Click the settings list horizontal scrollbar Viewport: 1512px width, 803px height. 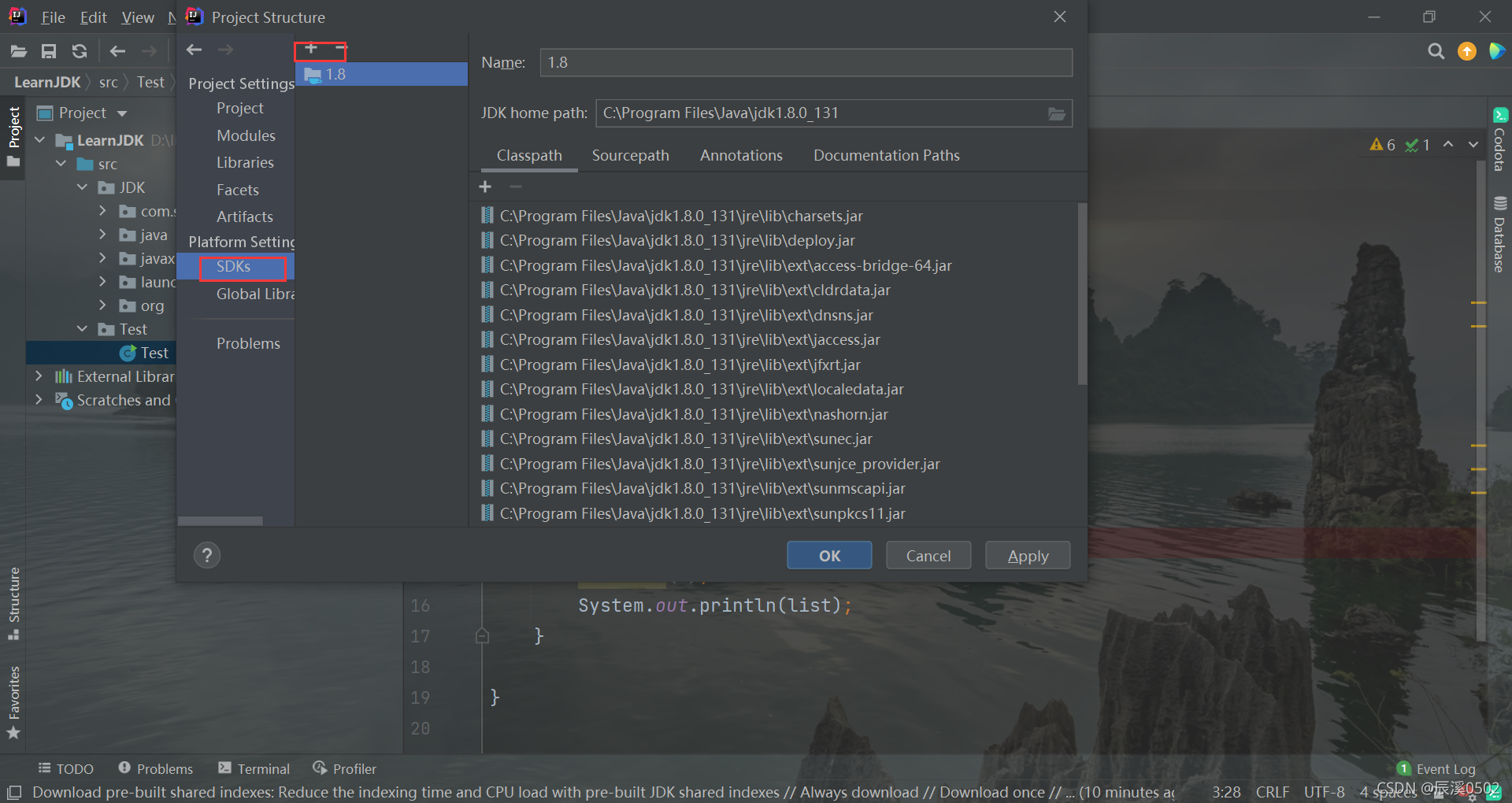220,520
